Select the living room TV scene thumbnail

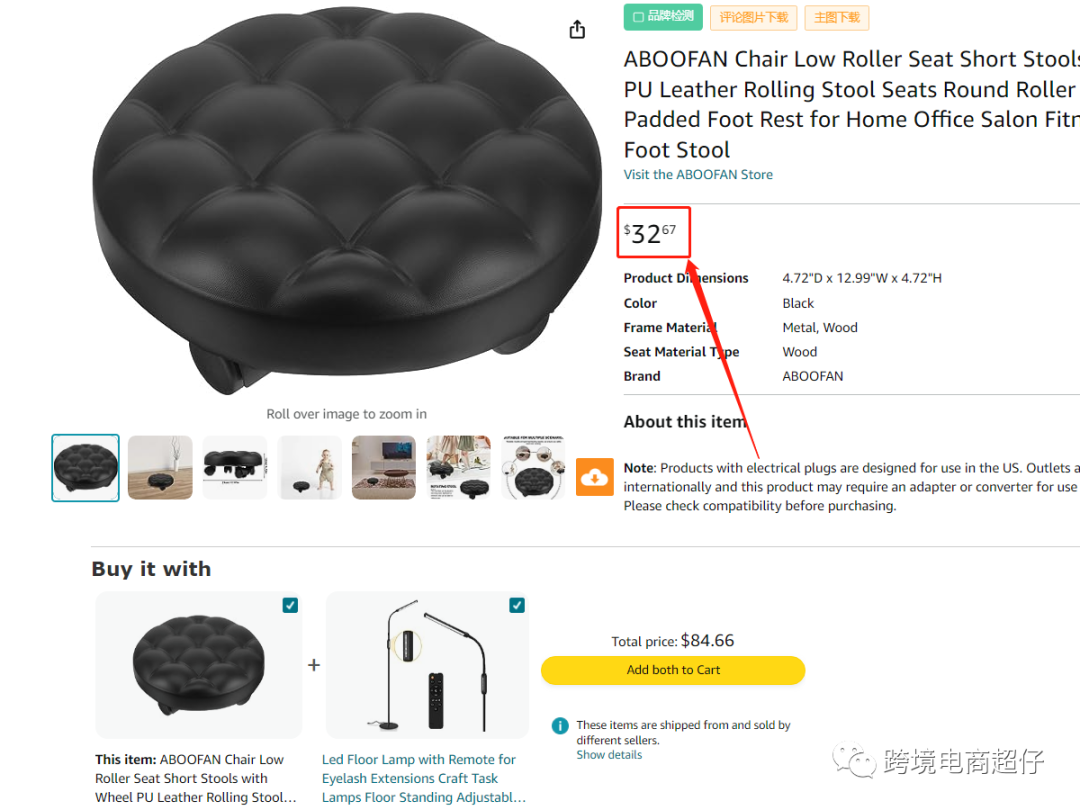384,468
